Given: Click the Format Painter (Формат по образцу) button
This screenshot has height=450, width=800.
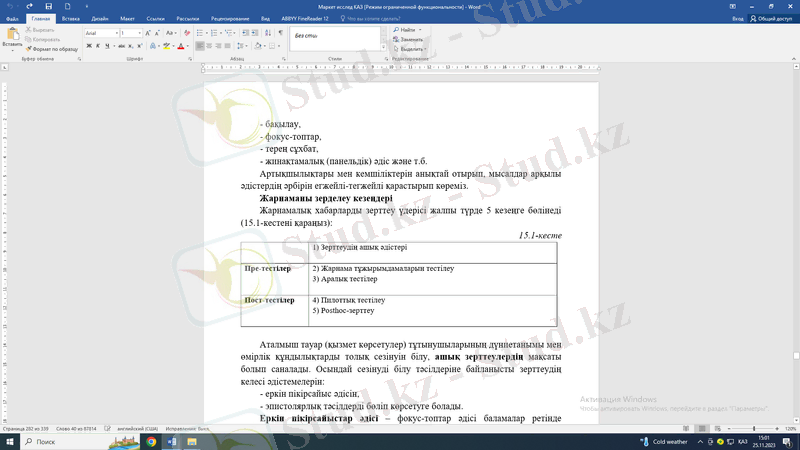Looking at the screenshot, I should click(x=52, y=49).
